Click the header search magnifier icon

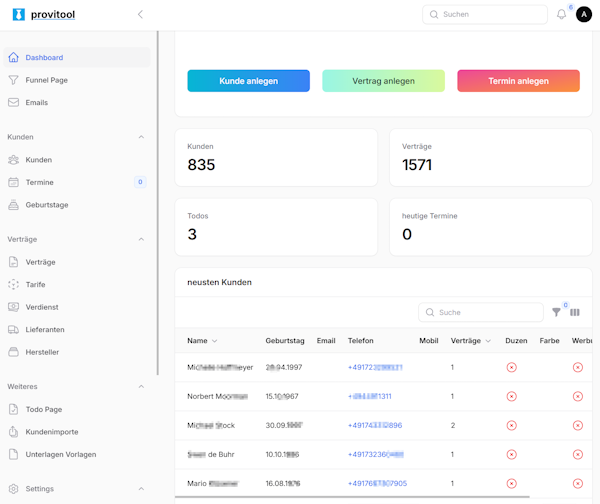point(434,15)
